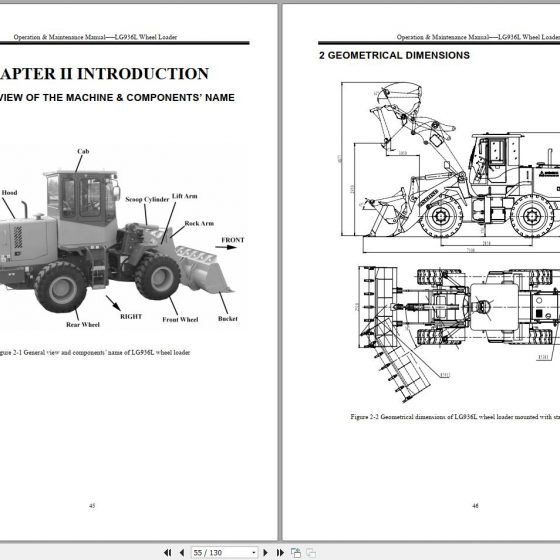Screen dimensions: 560x560
Task: Click the 'Front Wheel' label
Action: 180,319
